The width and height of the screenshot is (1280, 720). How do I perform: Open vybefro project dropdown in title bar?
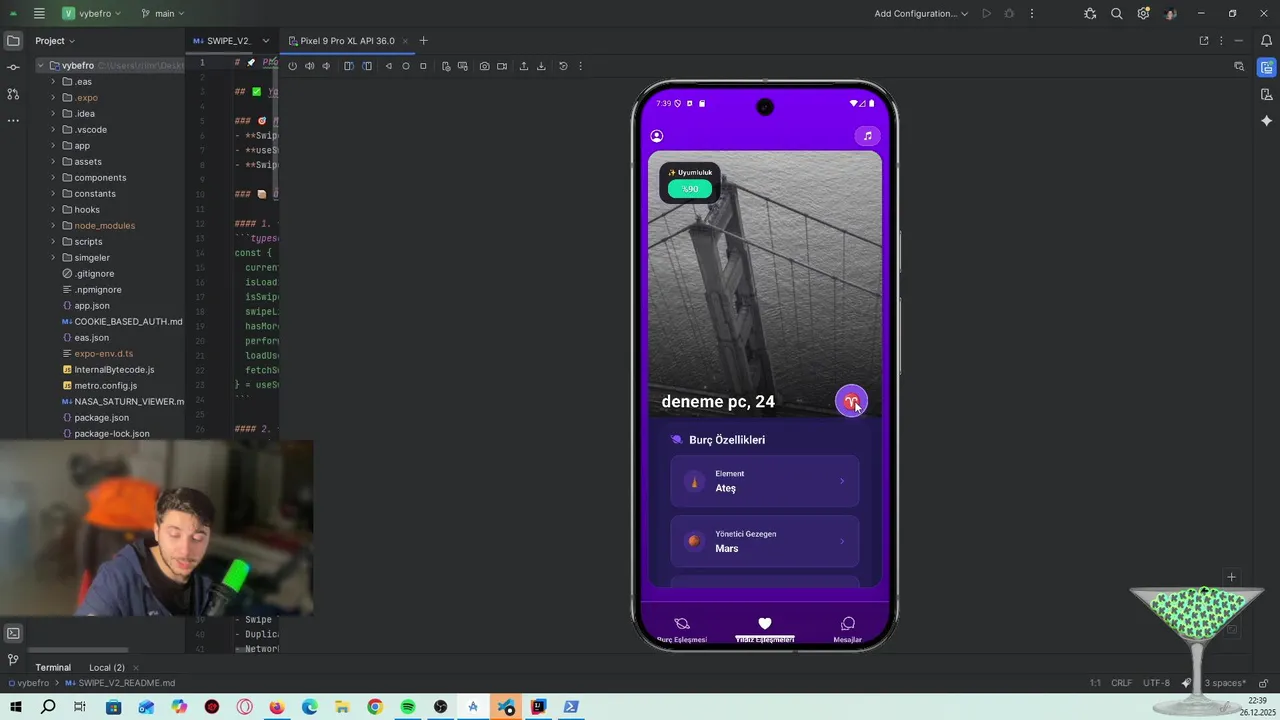(91, 14)
